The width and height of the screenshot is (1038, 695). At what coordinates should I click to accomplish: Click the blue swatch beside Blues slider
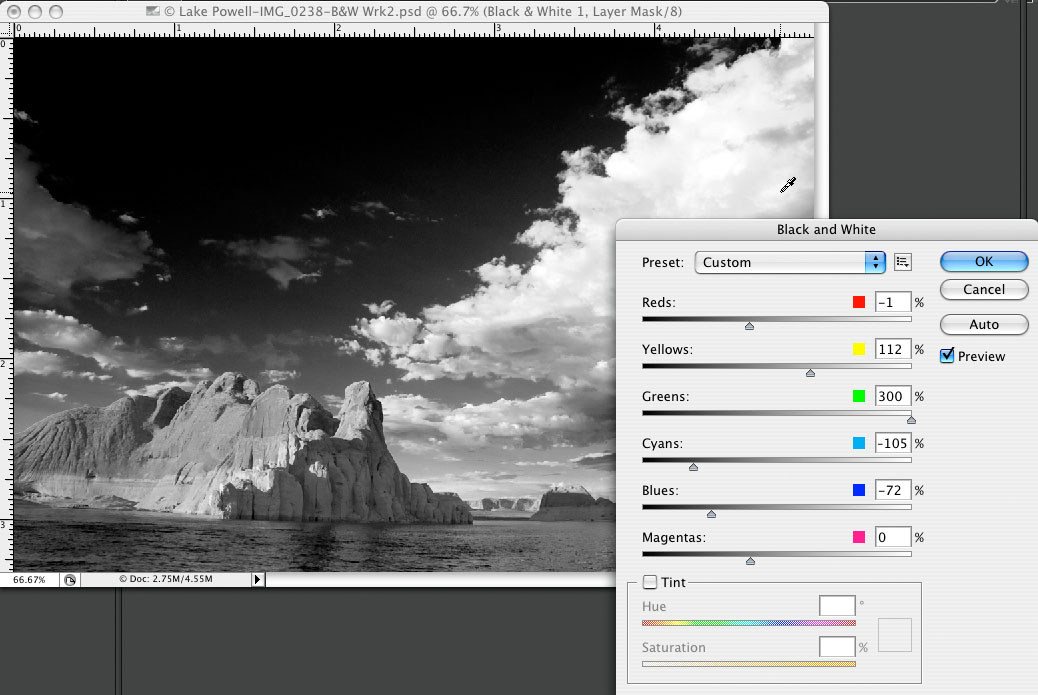858,489
